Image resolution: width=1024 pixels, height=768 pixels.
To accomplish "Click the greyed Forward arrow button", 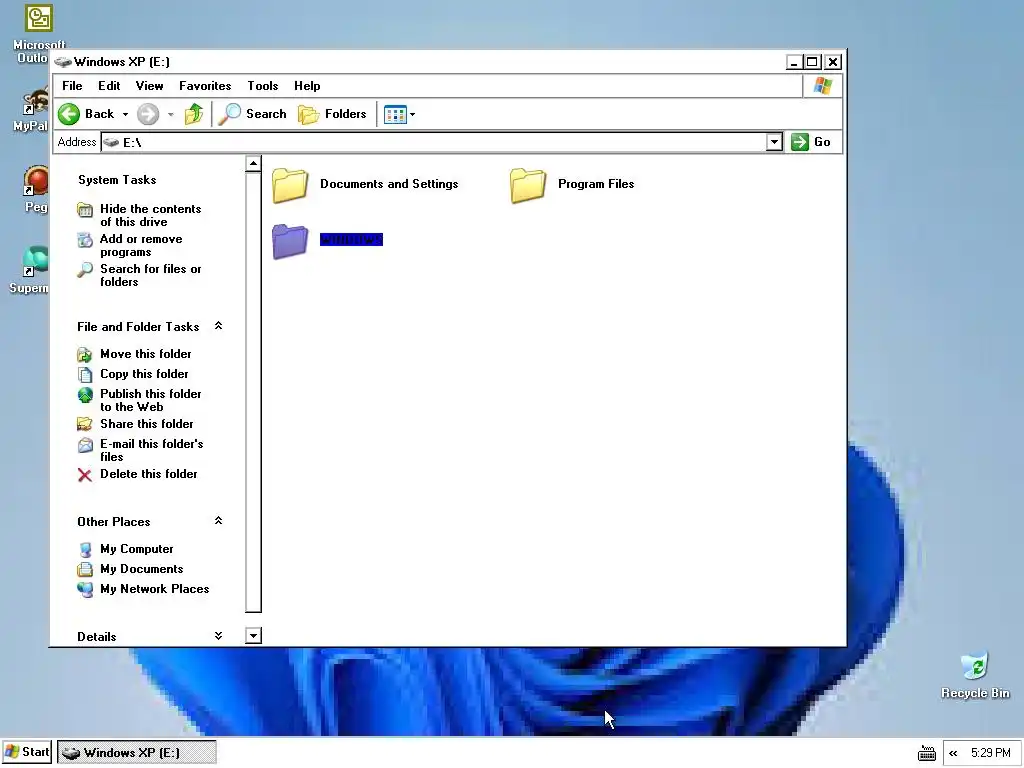I will [148, 114].
